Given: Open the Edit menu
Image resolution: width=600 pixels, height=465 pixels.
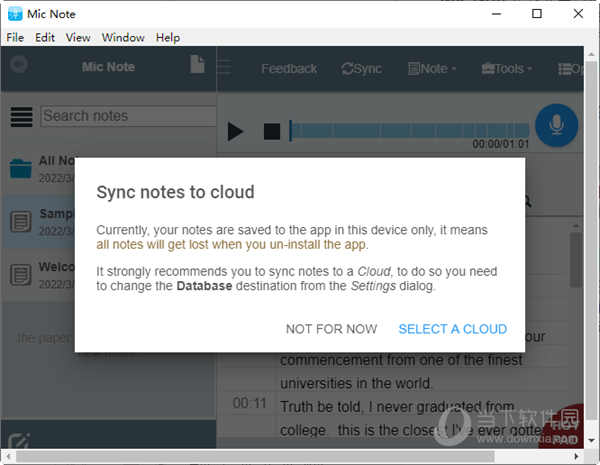Looking at the screenshot, I should point(45,38).
